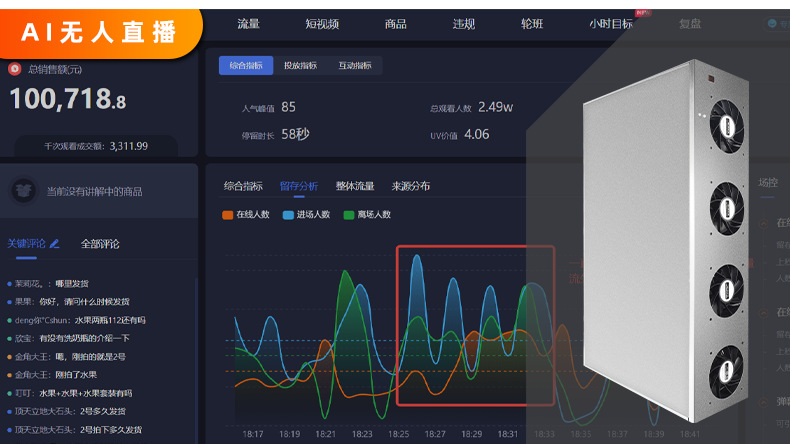Select the comment 水果+水果+水果套装有吗

(86, 393)
